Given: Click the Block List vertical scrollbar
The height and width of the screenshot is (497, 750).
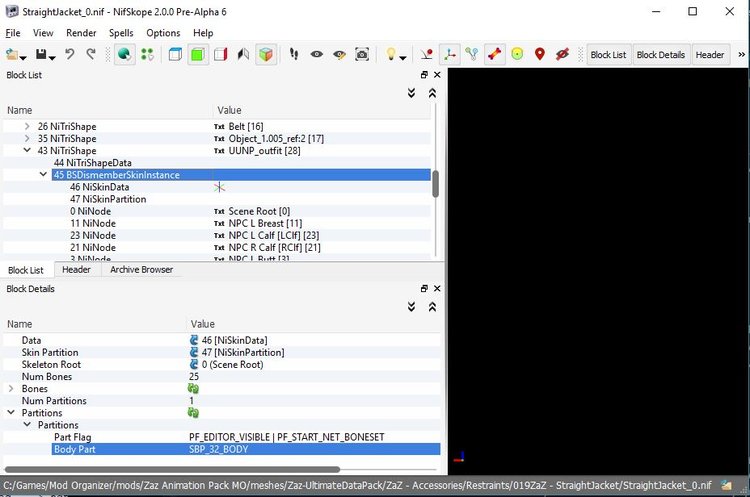Looking at the screenshot, I should coord(435,184).
